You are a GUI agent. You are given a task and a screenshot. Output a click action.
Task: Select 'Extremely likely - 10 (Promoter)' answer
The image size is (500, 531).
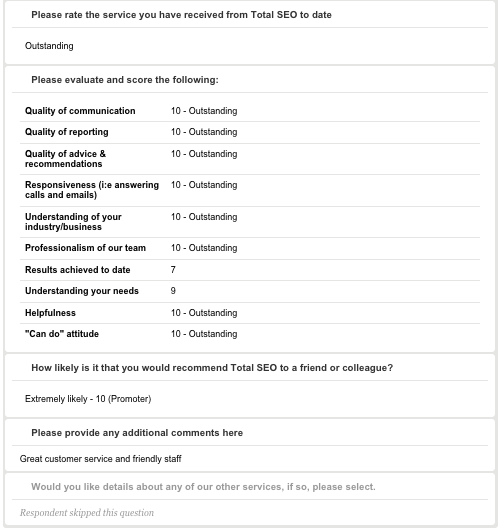[x=88, y=399]
